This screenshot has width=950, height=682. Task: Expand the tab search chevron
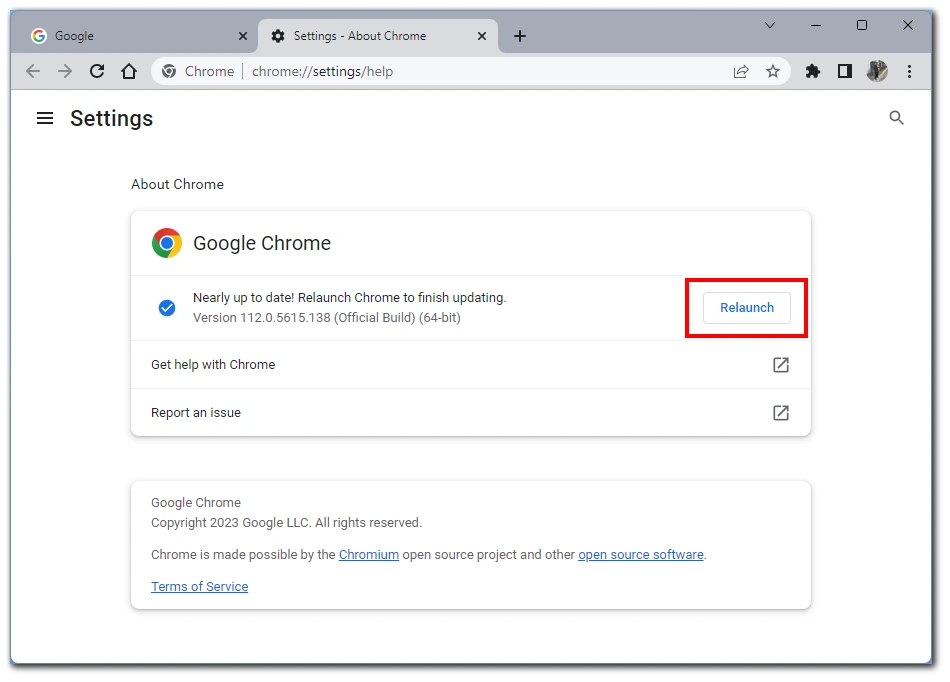[x=769, y=25]
